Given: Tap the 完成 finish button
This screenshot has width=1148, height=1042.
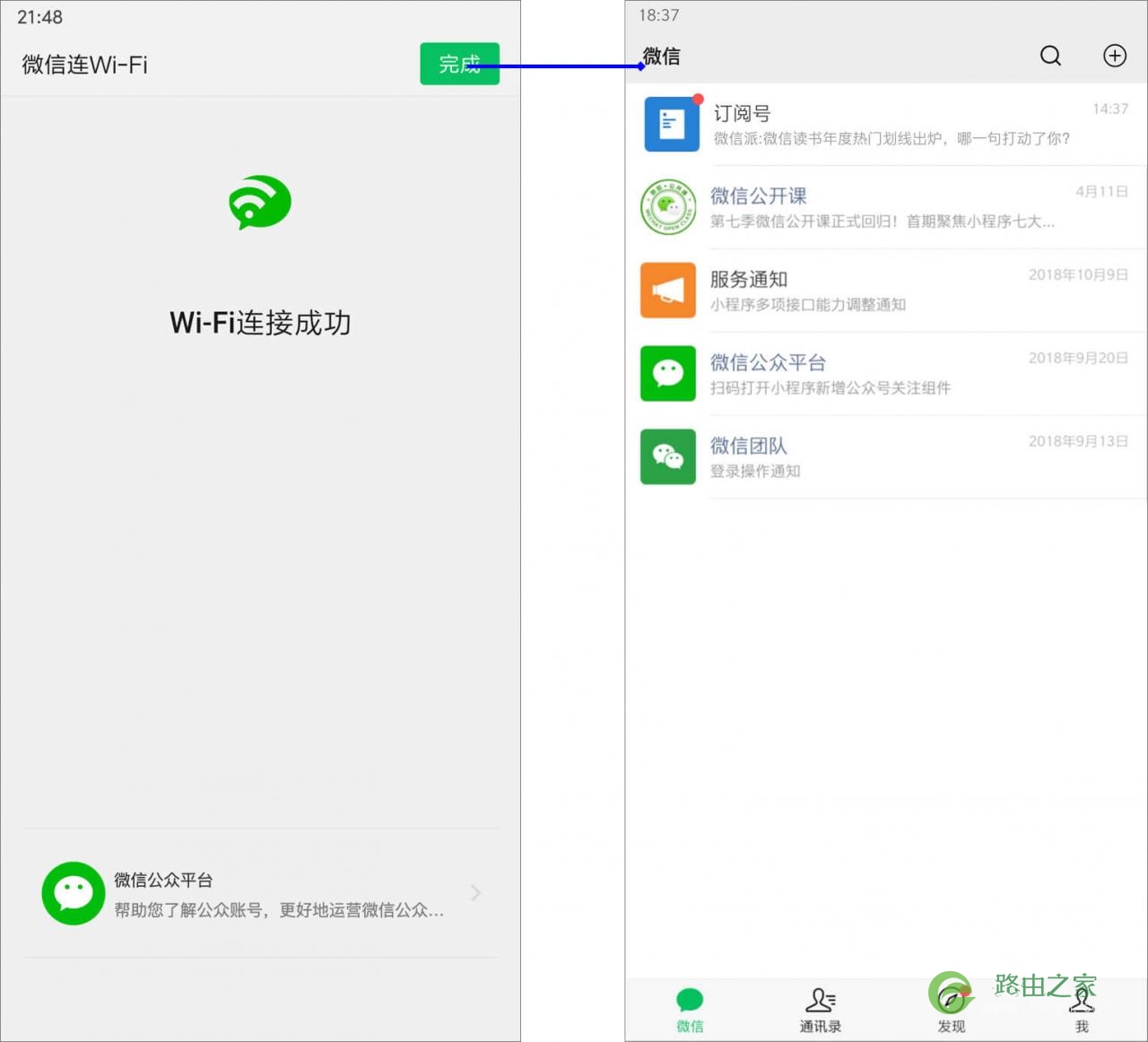Looking at the screenshot, I should click(459, 64).
